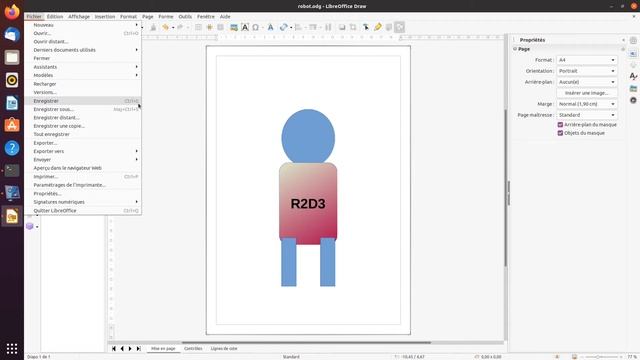Open the Gallery deck in sidebar
640x360 pixels.
pos(633,88)
